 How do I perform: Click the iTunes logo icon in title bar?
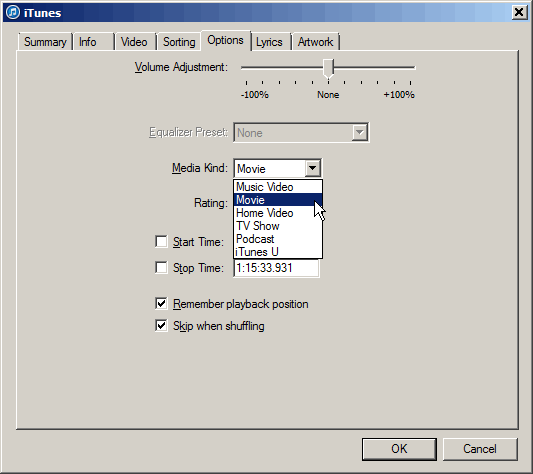pyautogui.click(x=13, y=13)
